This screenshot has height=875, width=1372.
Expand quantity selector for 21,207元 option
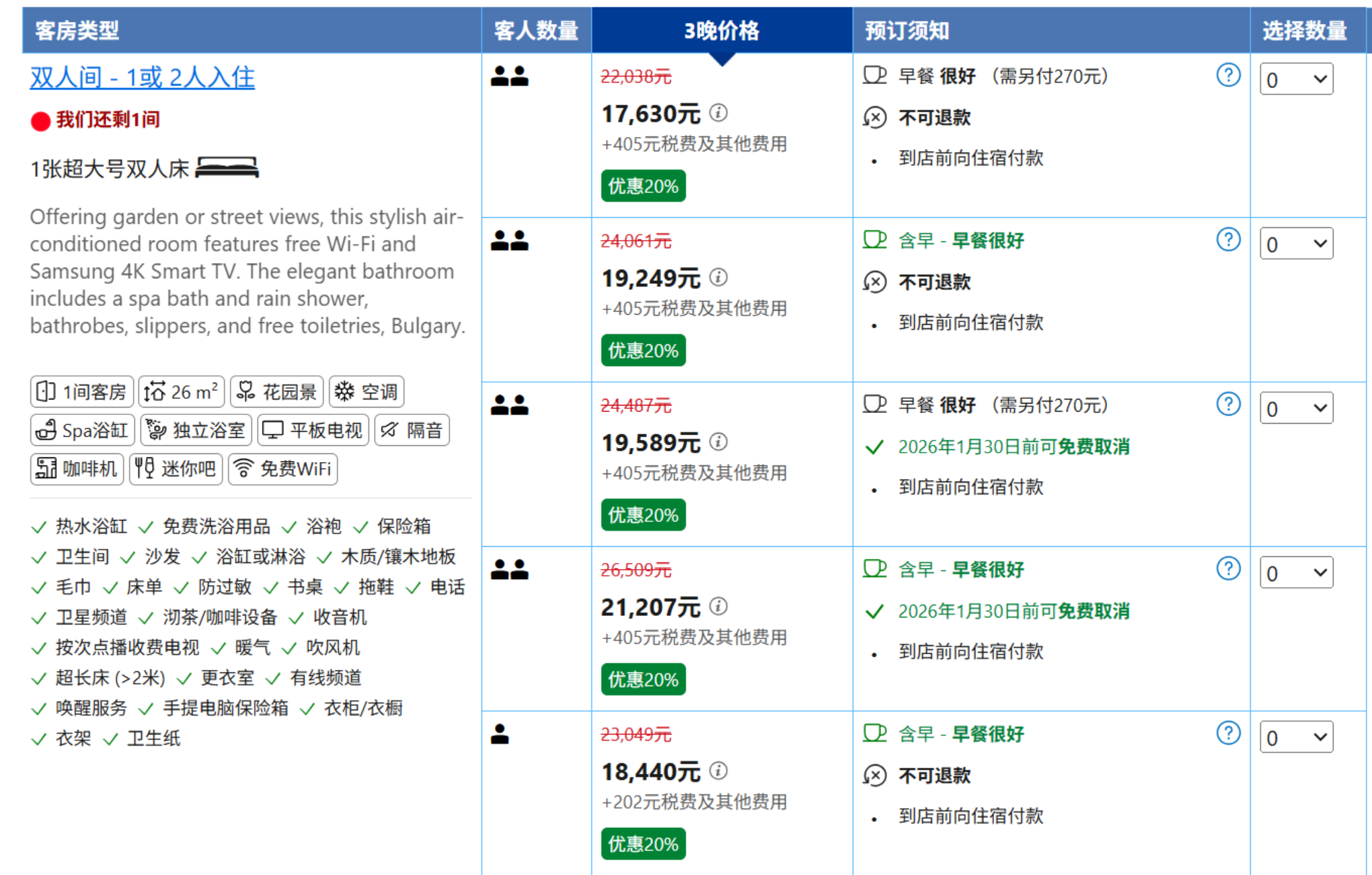1295,573
